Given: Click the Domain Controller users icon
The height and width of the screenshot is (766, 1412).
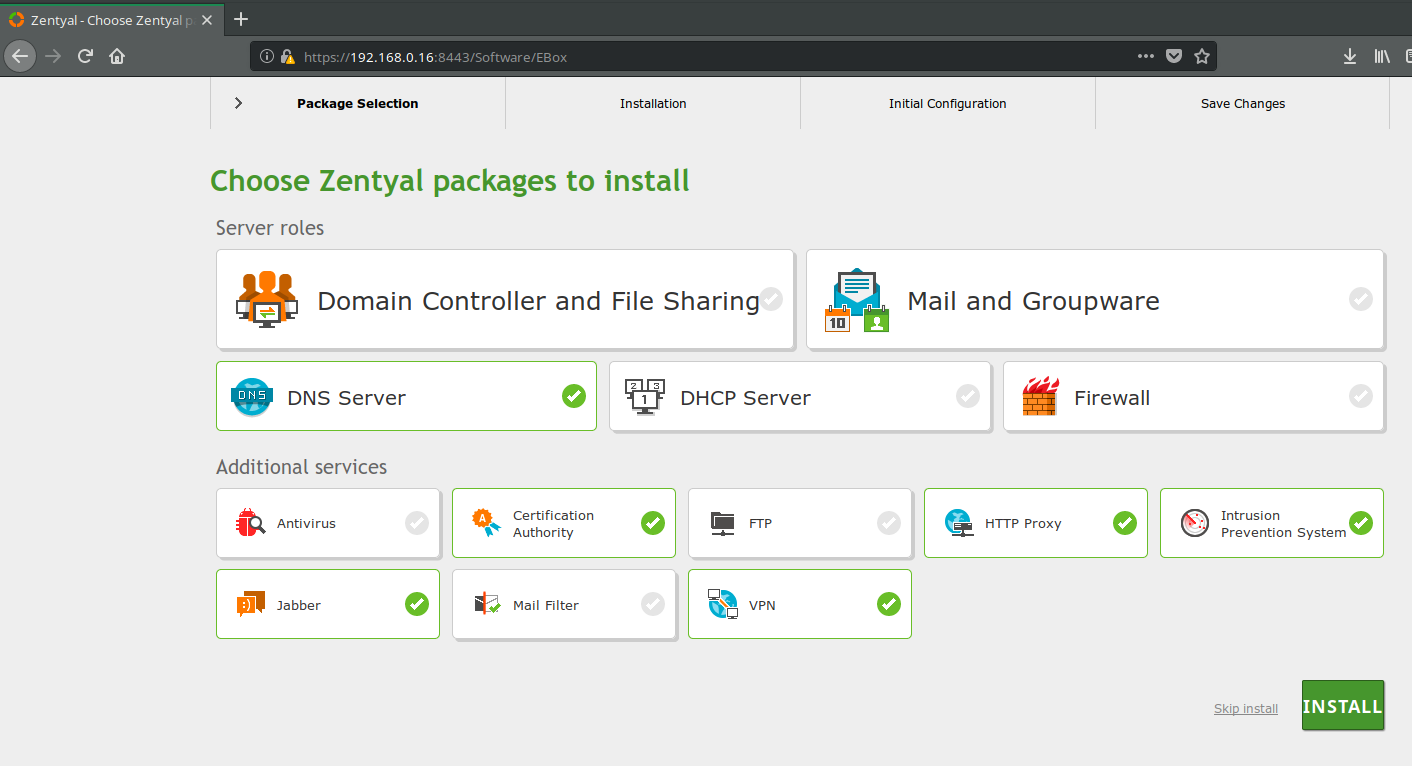Looking at the screenshot, I should 267,300.
